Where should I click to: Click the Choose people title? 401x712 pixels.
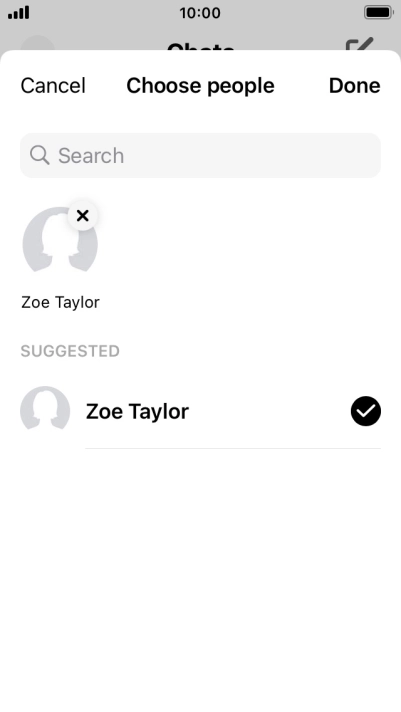coord(200,85)
